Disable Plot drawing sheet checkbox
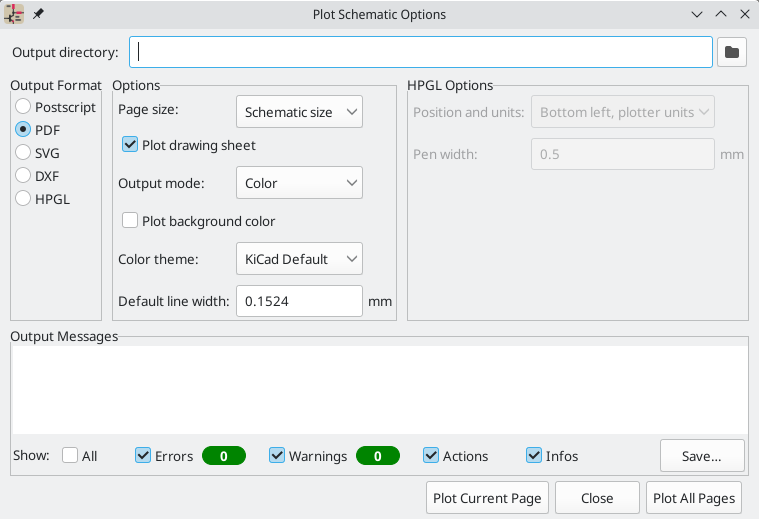The width and height of the screenshot is (759, 519). coord(130,145)
